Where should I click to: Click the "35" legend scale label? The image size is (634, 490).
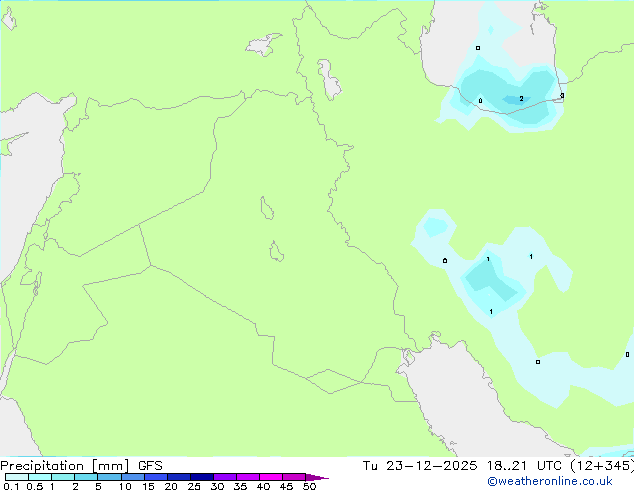[240, 486]
